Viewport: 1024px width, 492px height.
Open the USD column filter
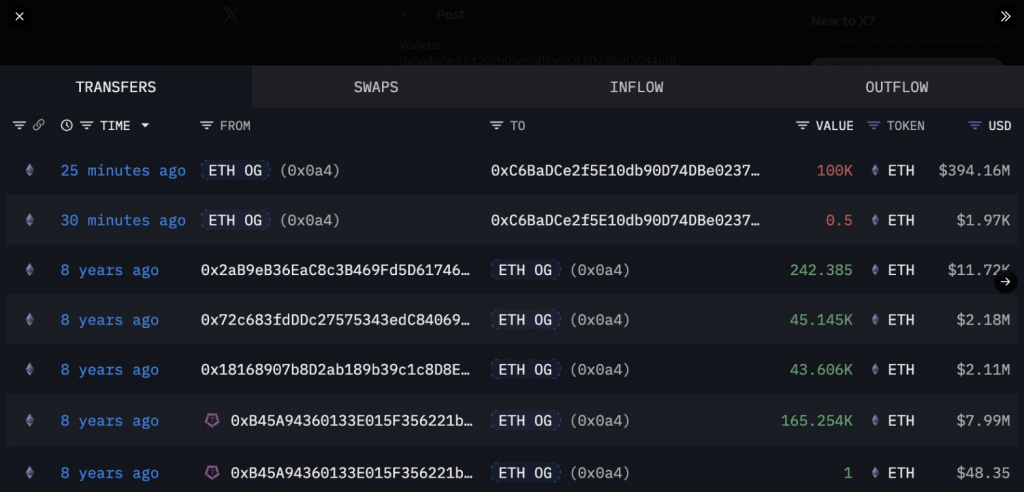pyautogui.click(x=975, y=126)
